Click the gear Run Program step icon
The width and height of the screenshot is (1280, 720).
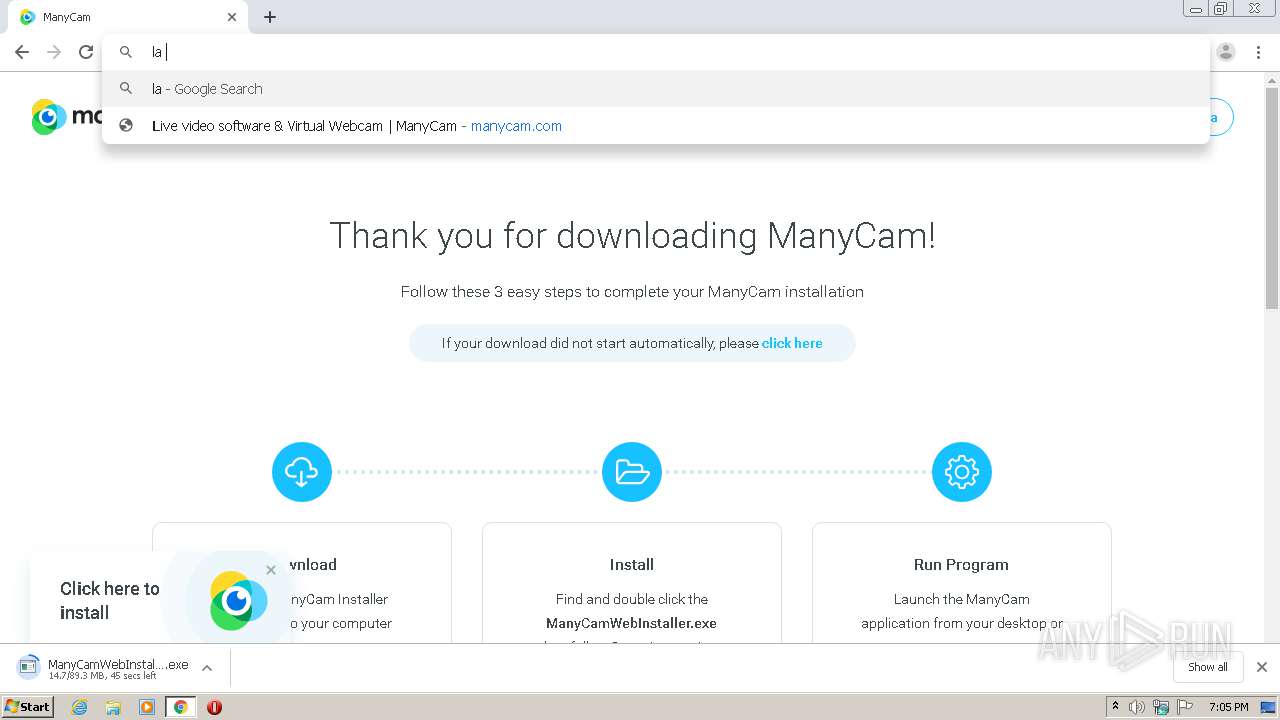[962, 472]
